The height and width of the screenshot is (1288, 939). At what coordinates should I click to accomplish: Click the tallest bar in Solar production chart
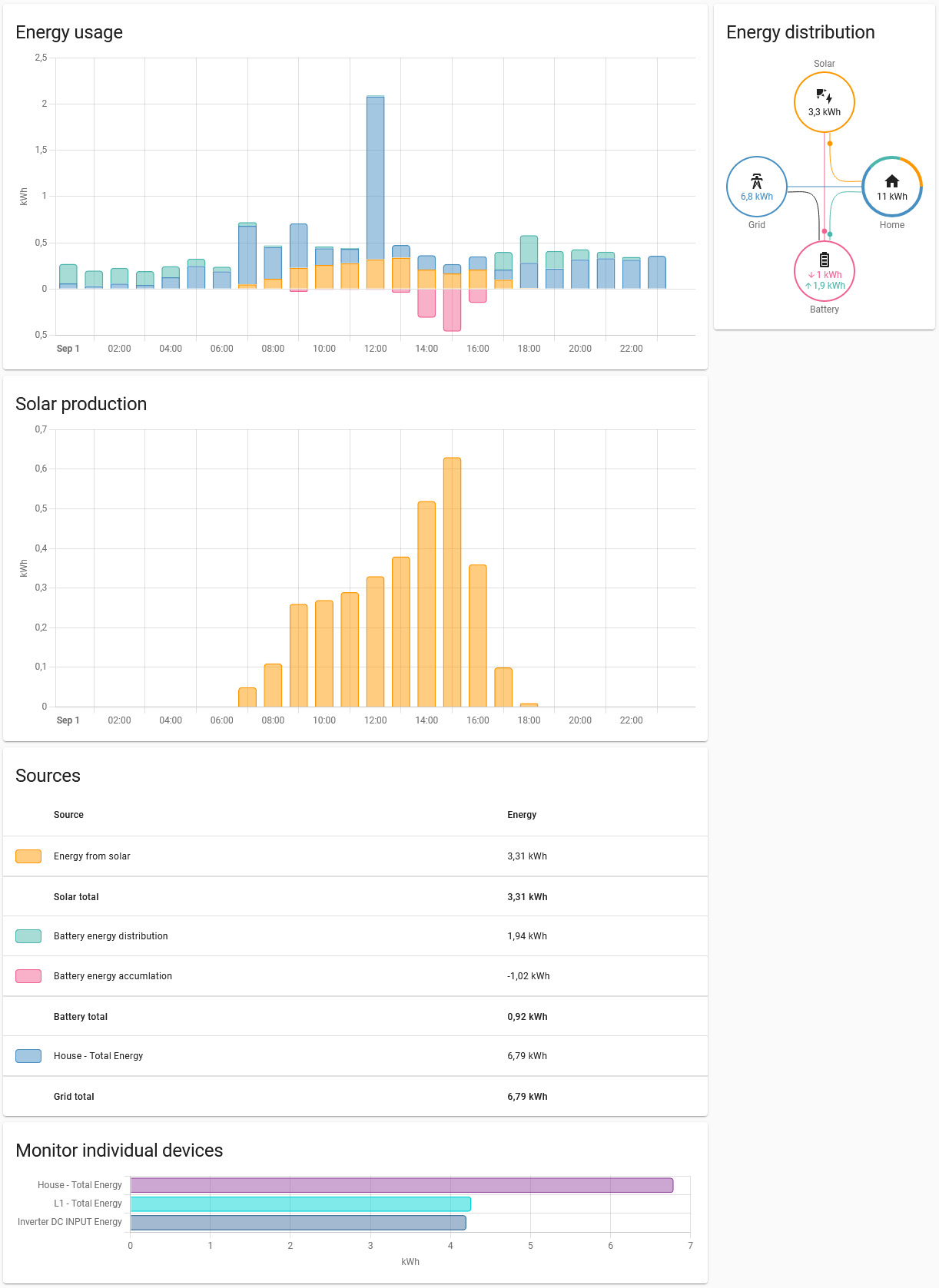point(452,582)
